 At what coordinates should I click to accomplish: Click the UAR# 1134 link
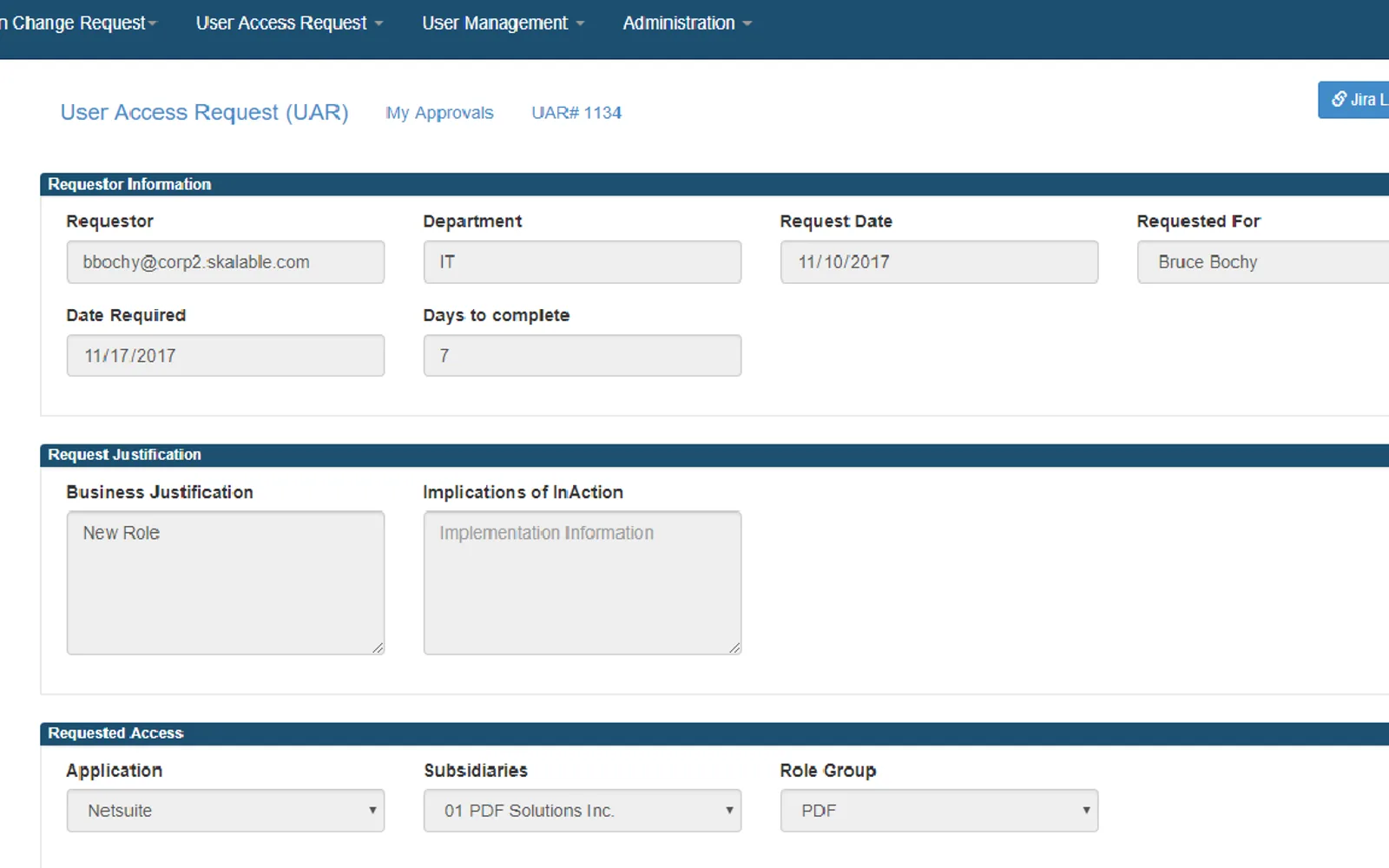[x=576, y=113]
